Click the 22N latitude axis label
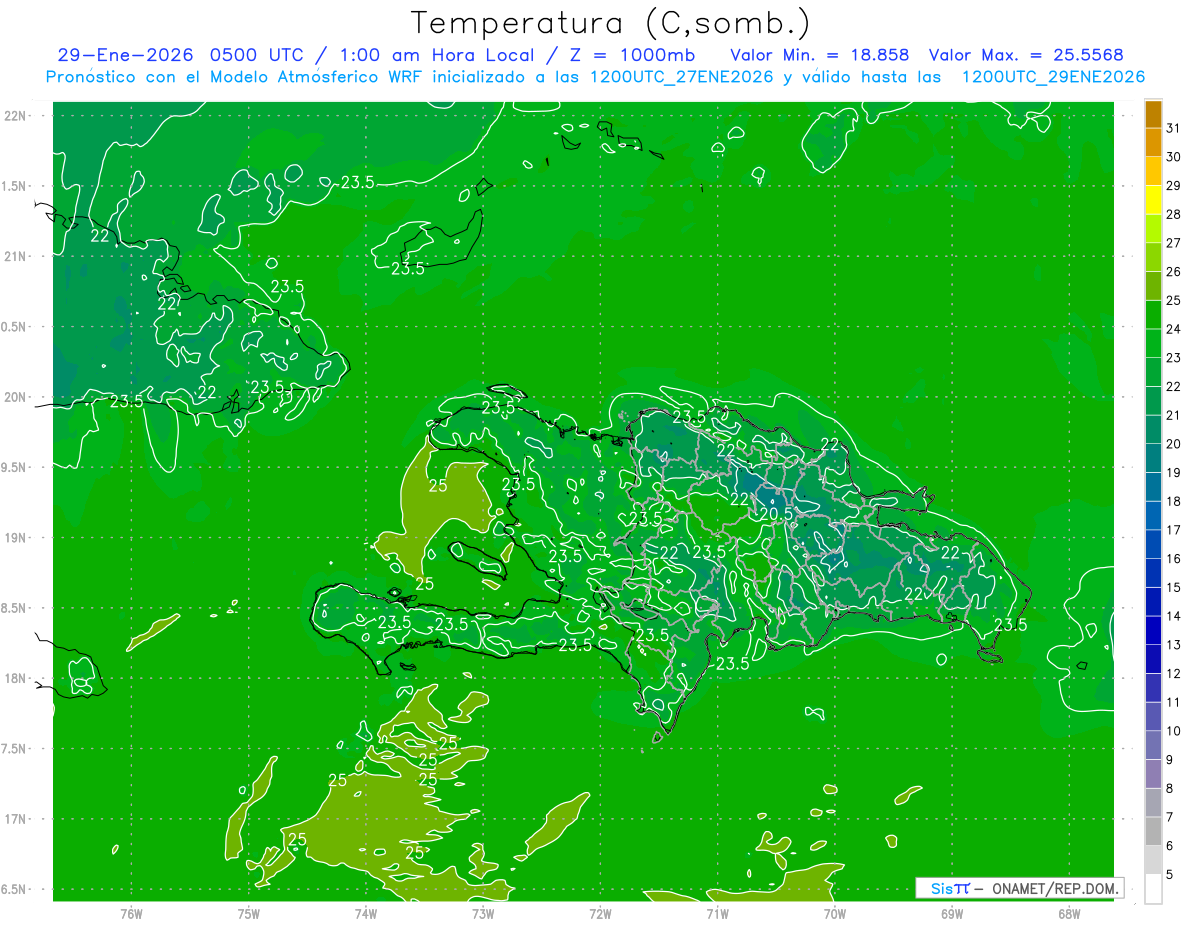 [15, 116]
